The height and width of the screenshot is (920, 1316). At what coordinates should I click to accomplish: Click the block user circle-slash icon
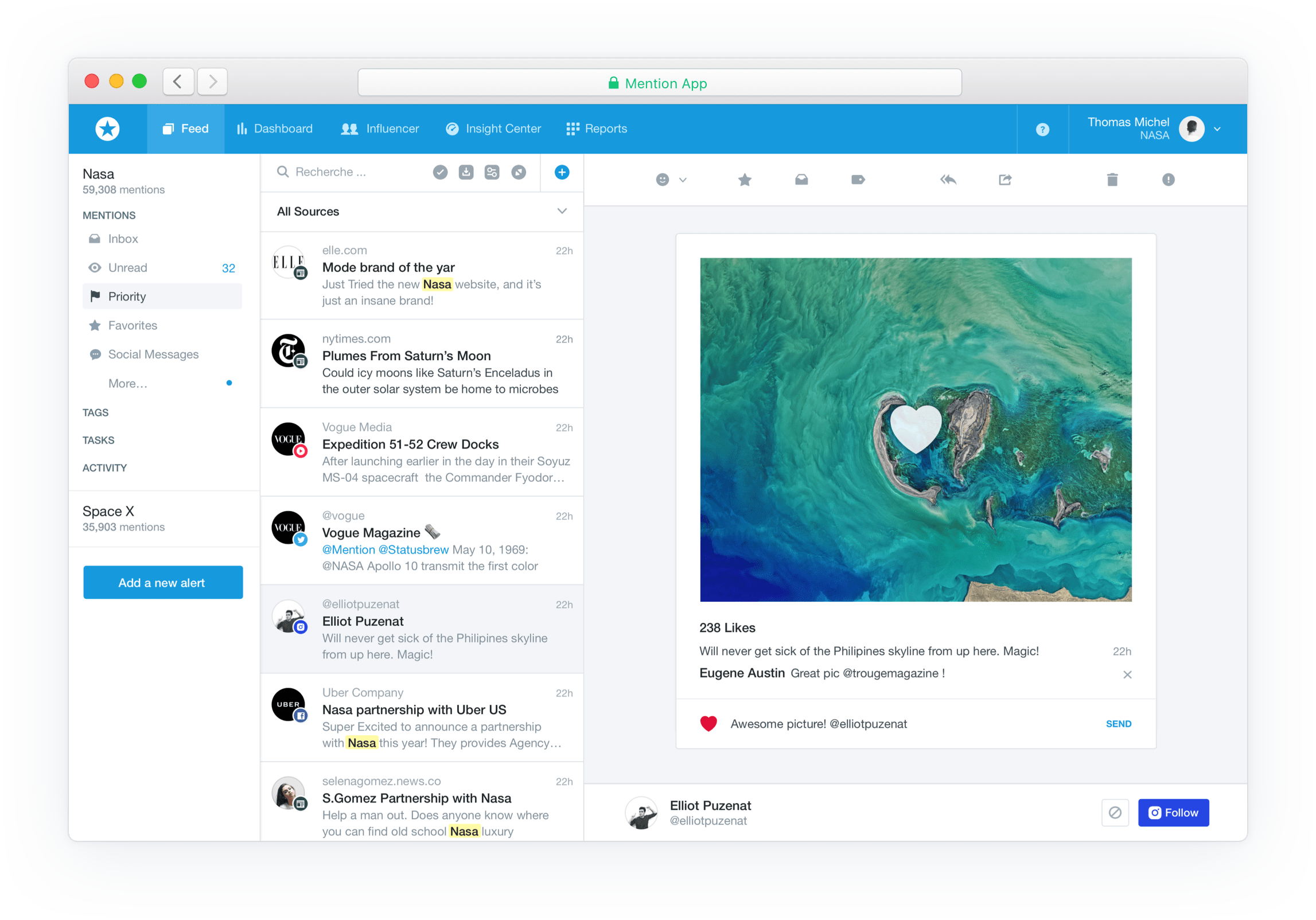(x=1115, y=813)
